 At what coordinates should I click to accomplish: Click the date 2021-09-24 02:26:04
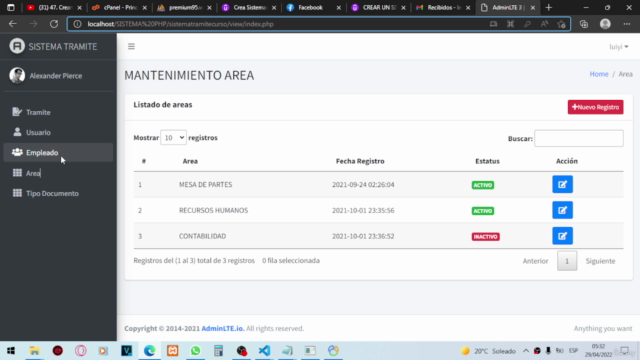pos(363,184)
